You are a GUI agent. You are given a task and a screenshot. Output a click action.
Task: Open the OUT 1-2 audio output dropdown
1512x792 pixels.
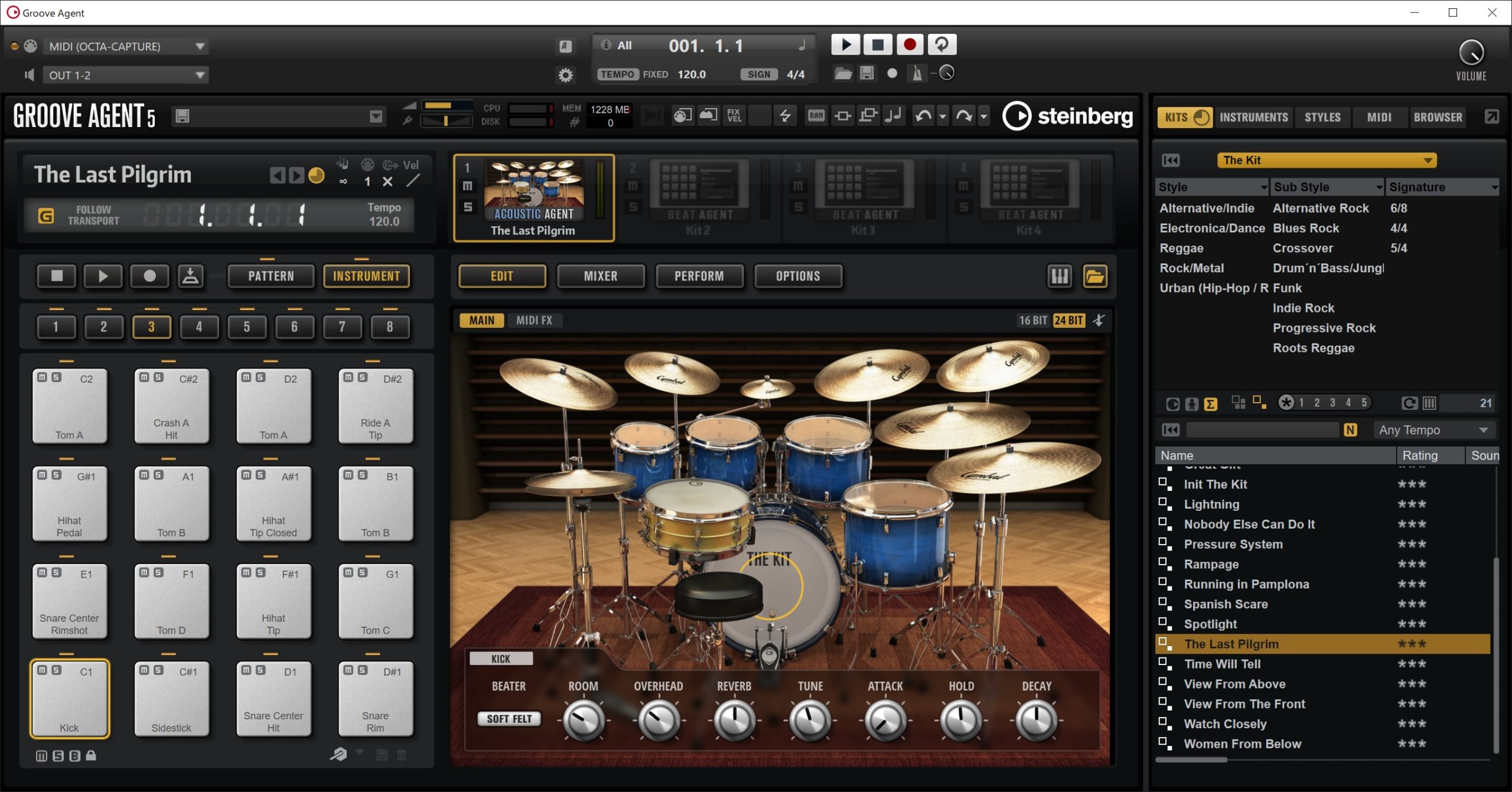126,75
